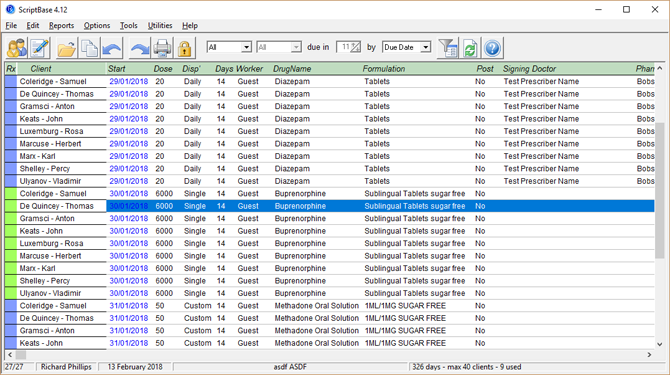Click the Worker column header

tap(249, 69)
